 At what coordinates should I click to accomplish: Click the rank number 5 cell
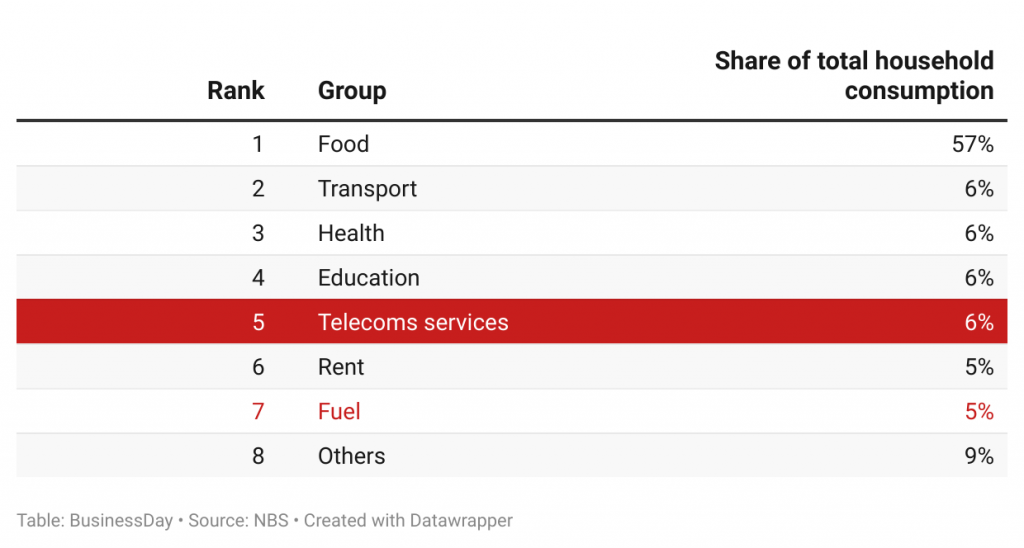(258, 322)
